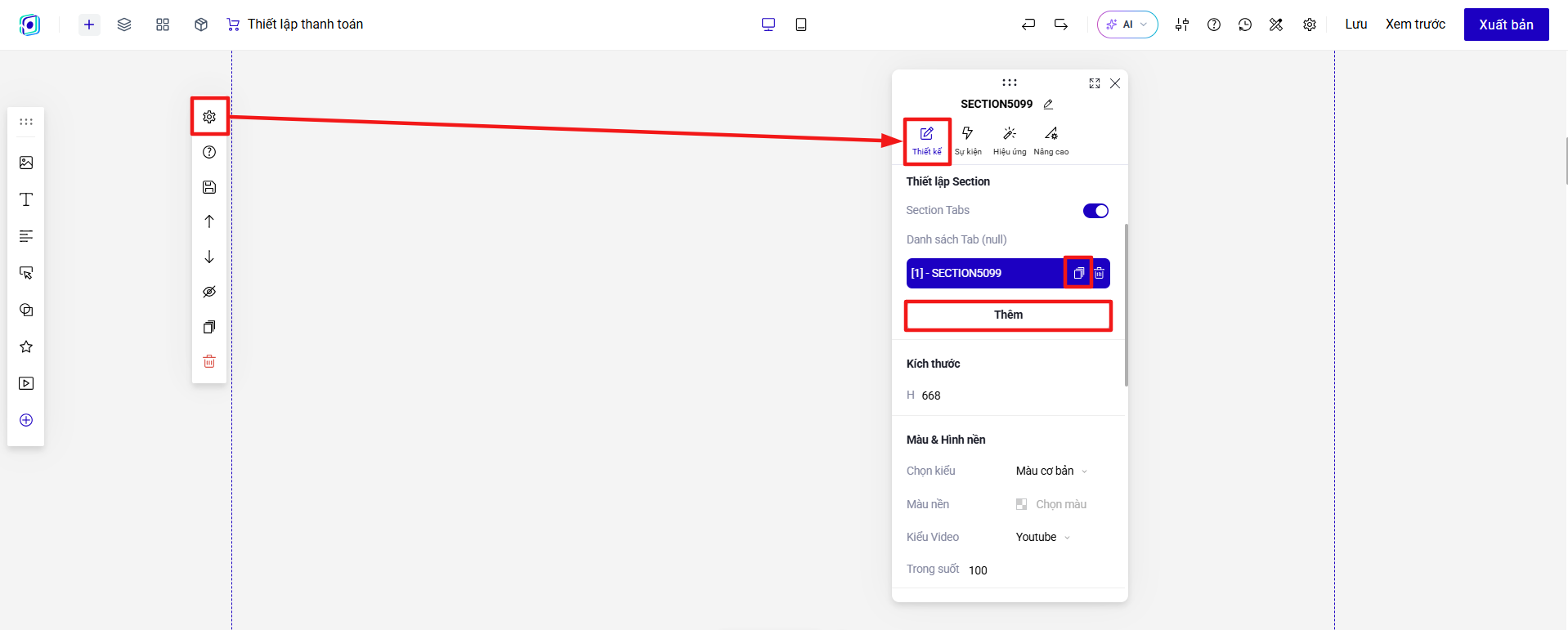Select the button element tool
Viewport: 1568px width, 630px height.
click(x=26, y=273)
